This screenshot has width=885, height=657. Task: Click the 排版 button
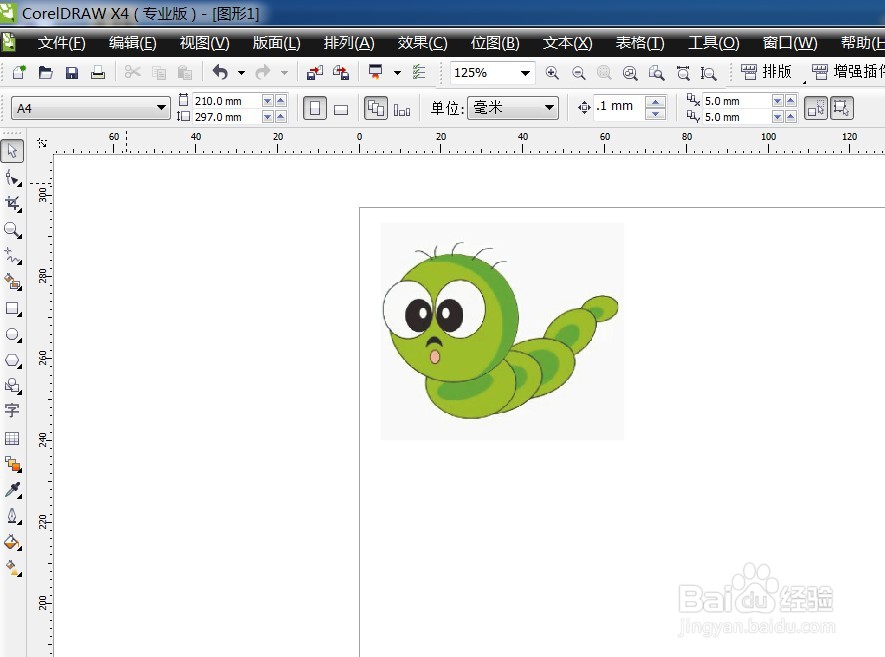[766, 72]
